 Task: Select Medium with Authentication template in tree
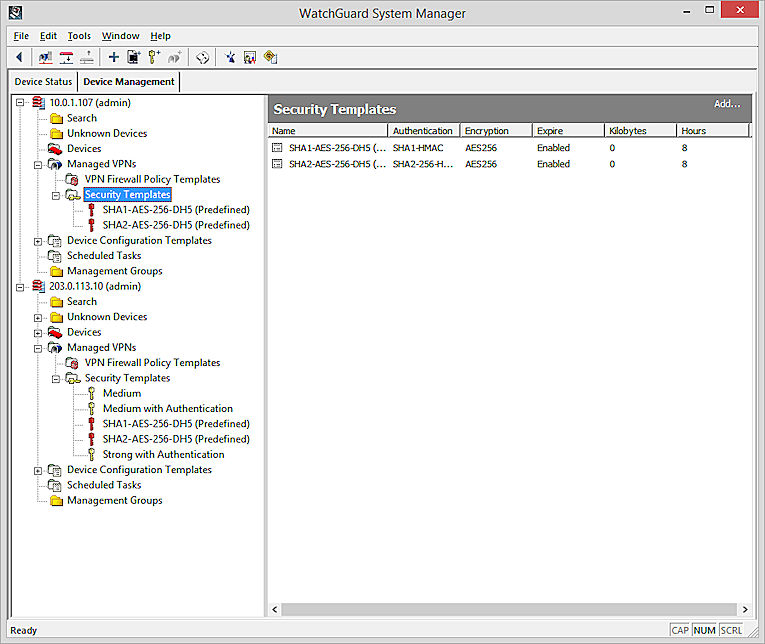tap(167, 409)
